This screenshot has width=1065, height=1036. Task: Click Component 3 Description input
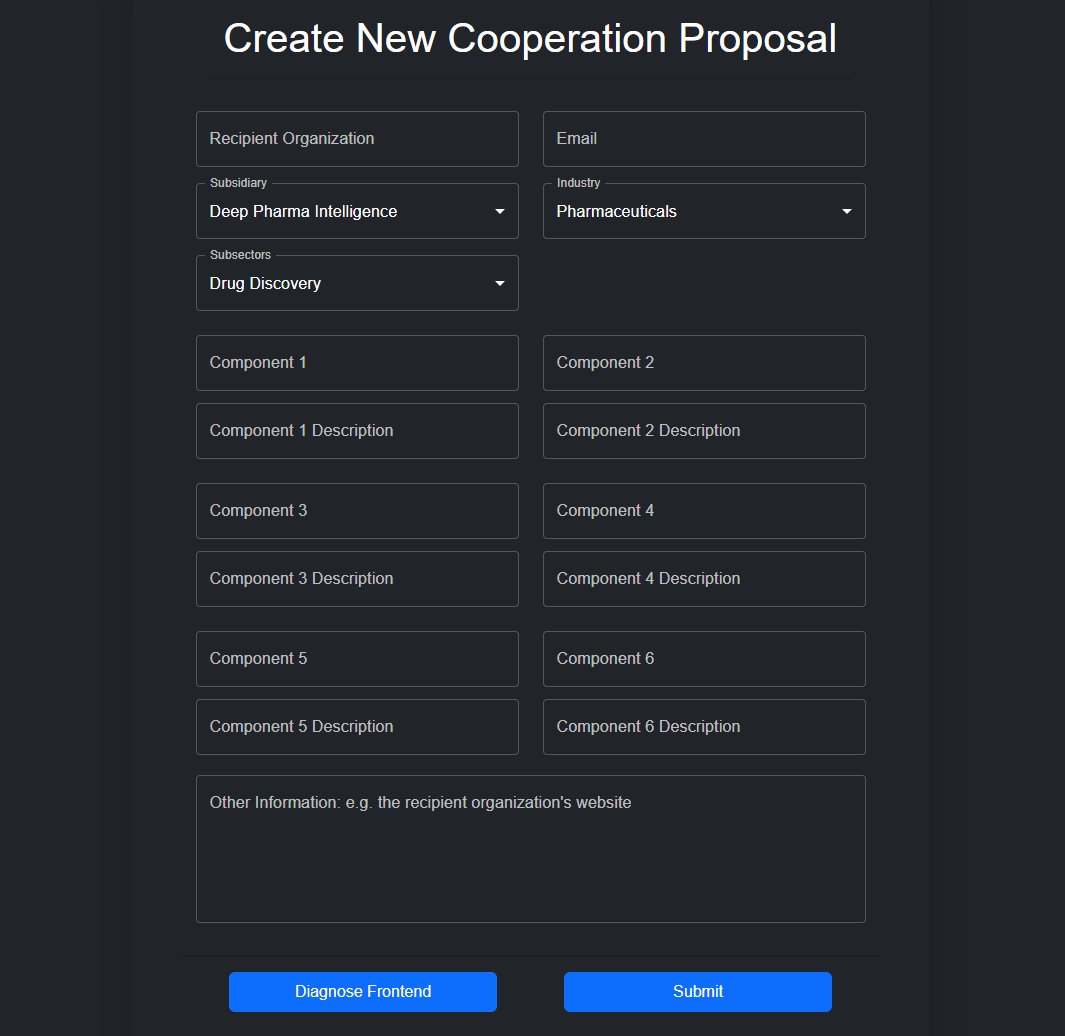[x=357, y=579]
